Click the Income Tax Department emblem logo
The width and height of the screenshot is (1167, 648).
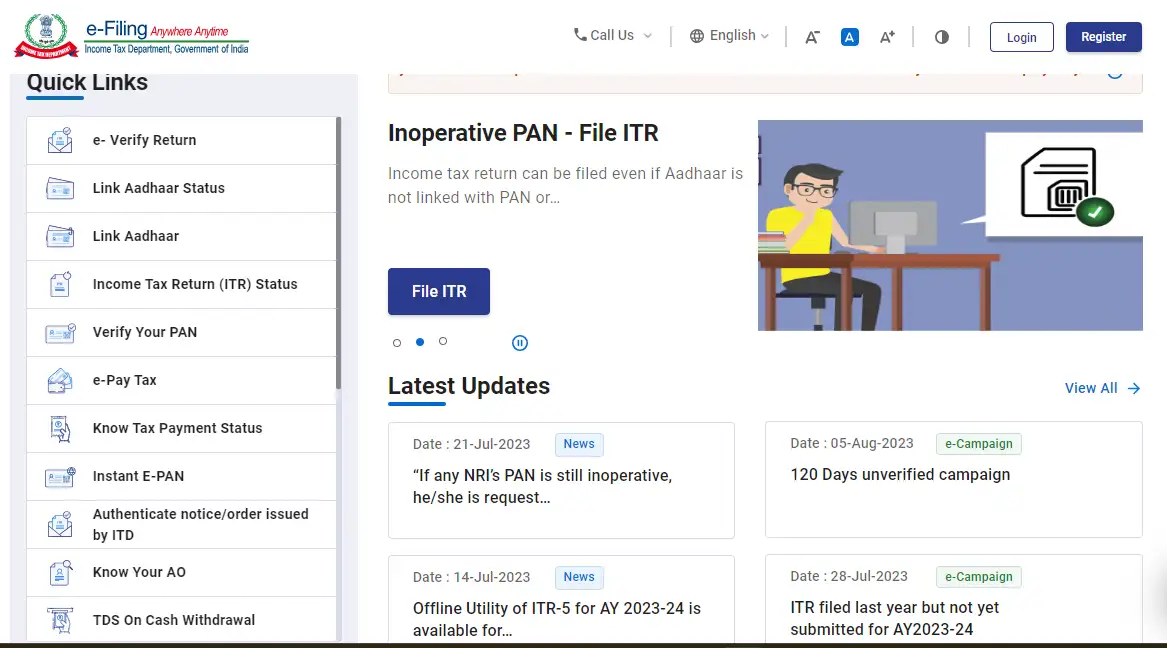pos(43,34)
